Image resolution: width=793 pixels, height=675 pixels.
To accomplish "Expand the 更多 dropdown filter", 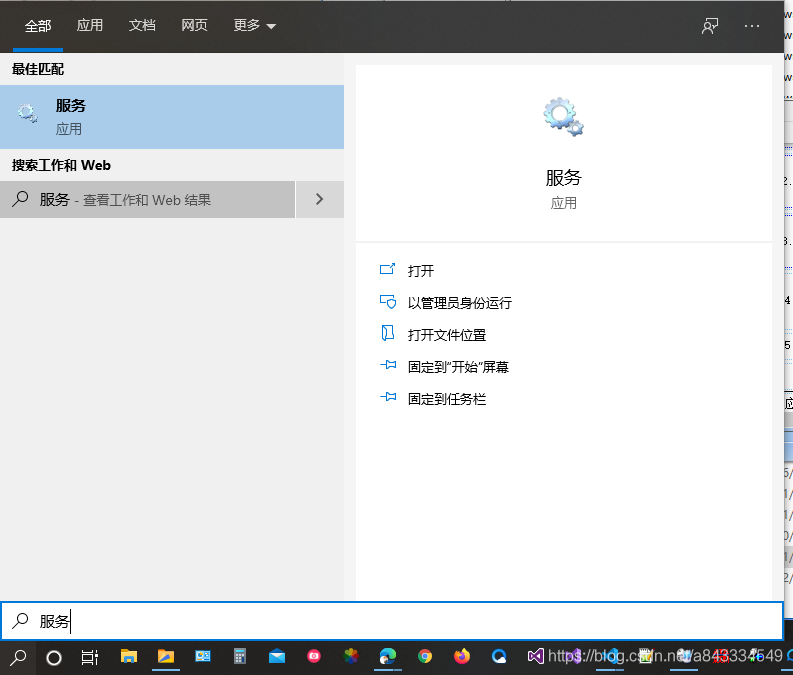I will tap(254, 25).
